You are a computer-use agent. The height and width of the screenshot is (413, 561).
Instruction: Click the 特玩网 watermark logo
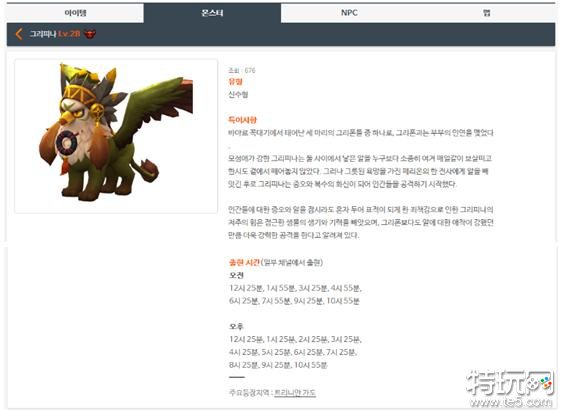click(510, 383)
